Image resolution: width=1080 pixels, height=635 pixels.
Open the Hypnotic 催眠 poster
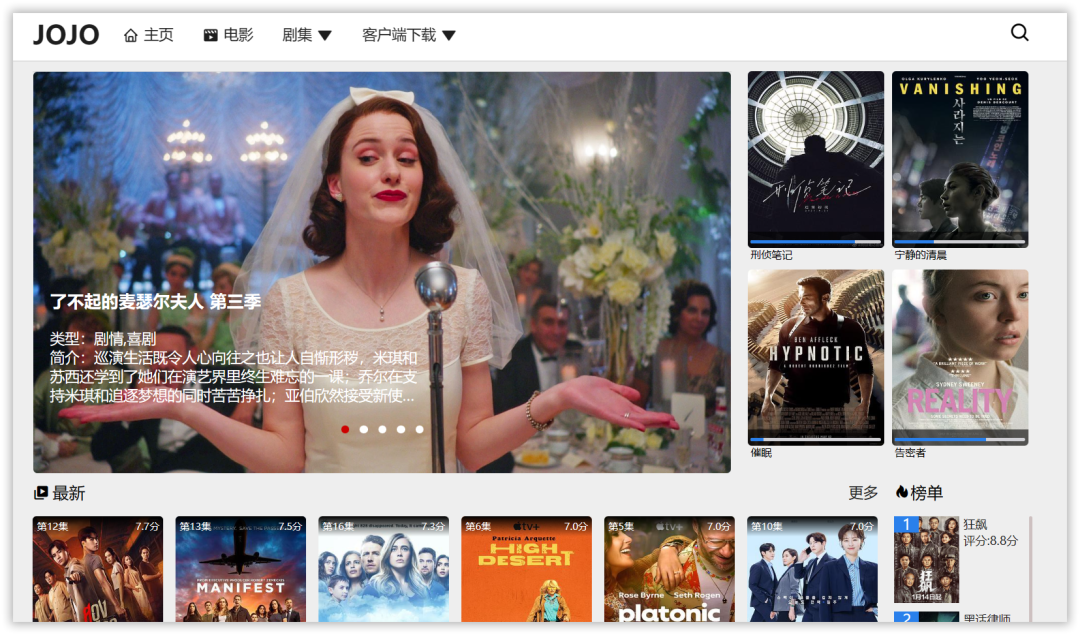pyautogui.click(x=816, y=357)
